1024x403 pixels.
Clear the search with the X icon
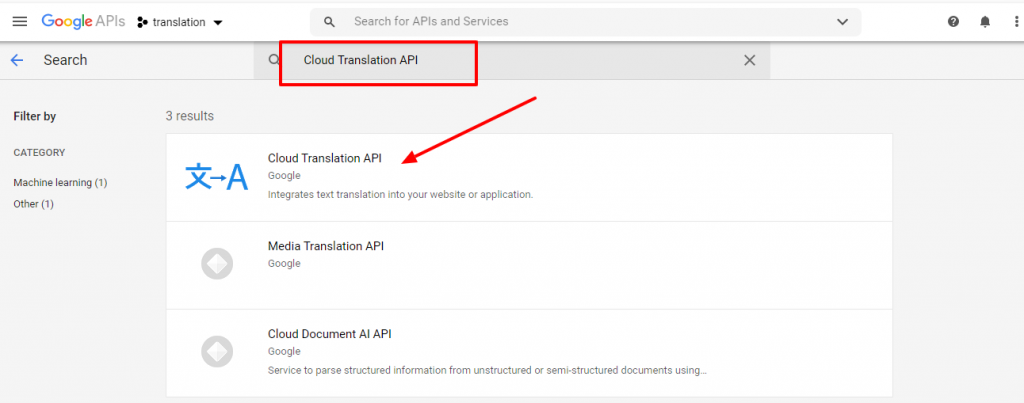(750, 60)
